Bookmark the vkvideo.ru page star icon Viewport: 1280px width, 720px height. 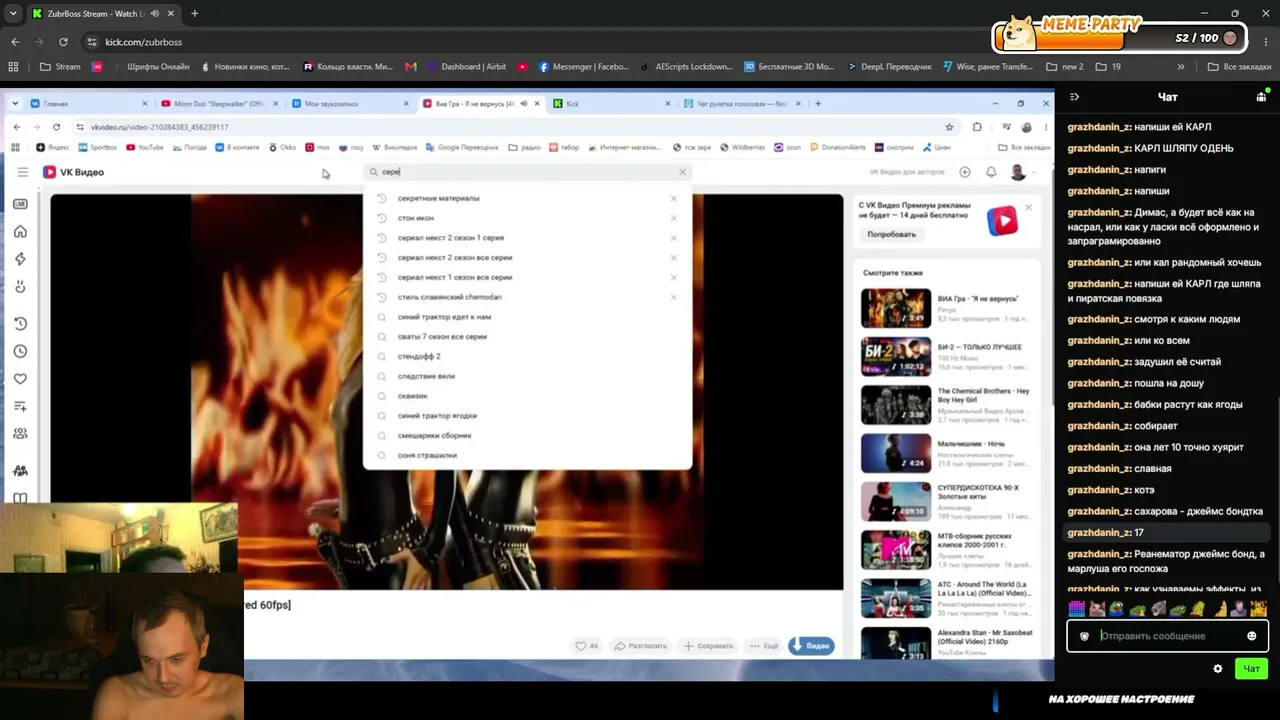coord(949,127)
